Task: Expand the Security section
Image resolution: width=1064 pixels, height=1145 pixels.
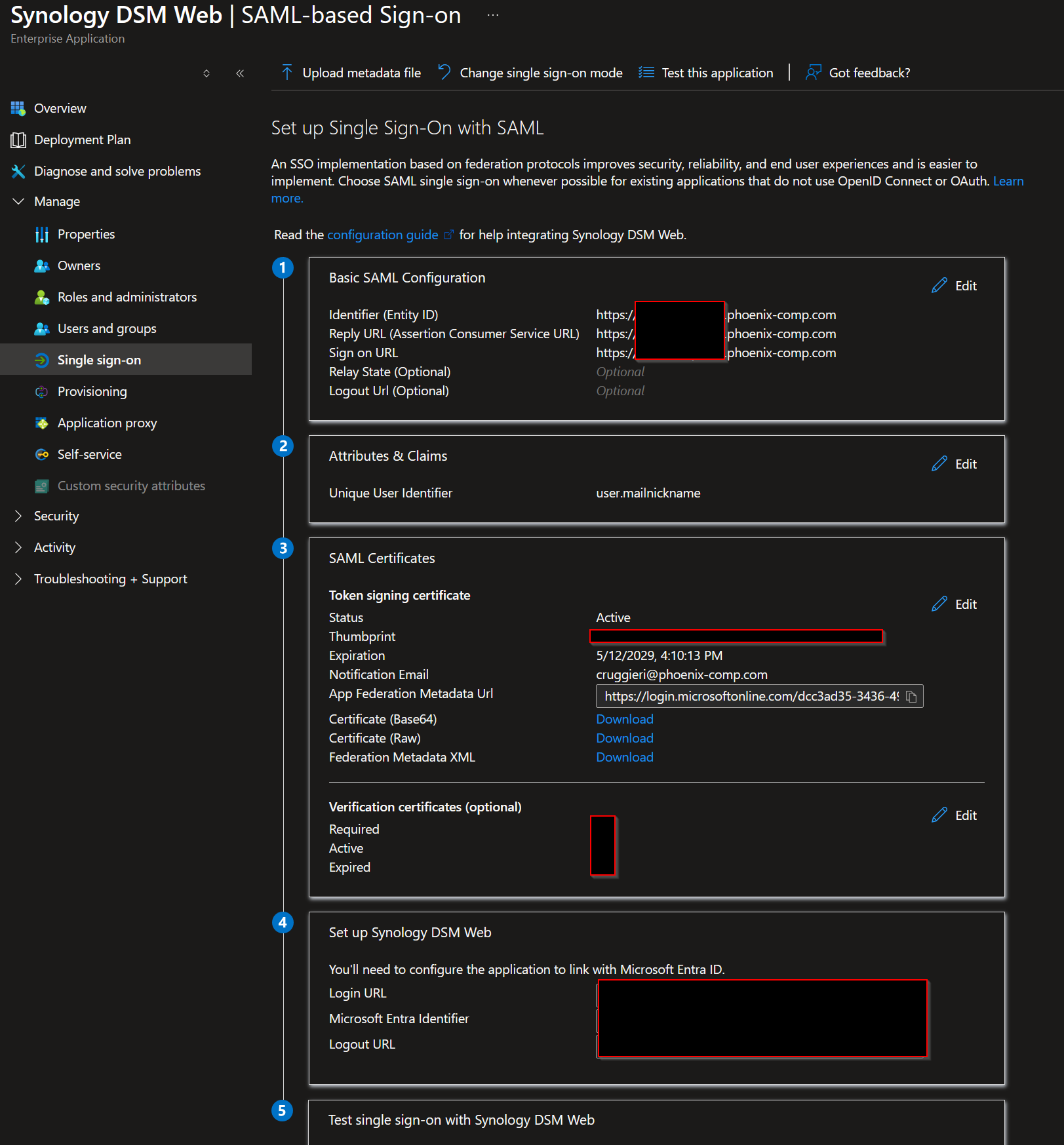Action: (18, 516)
